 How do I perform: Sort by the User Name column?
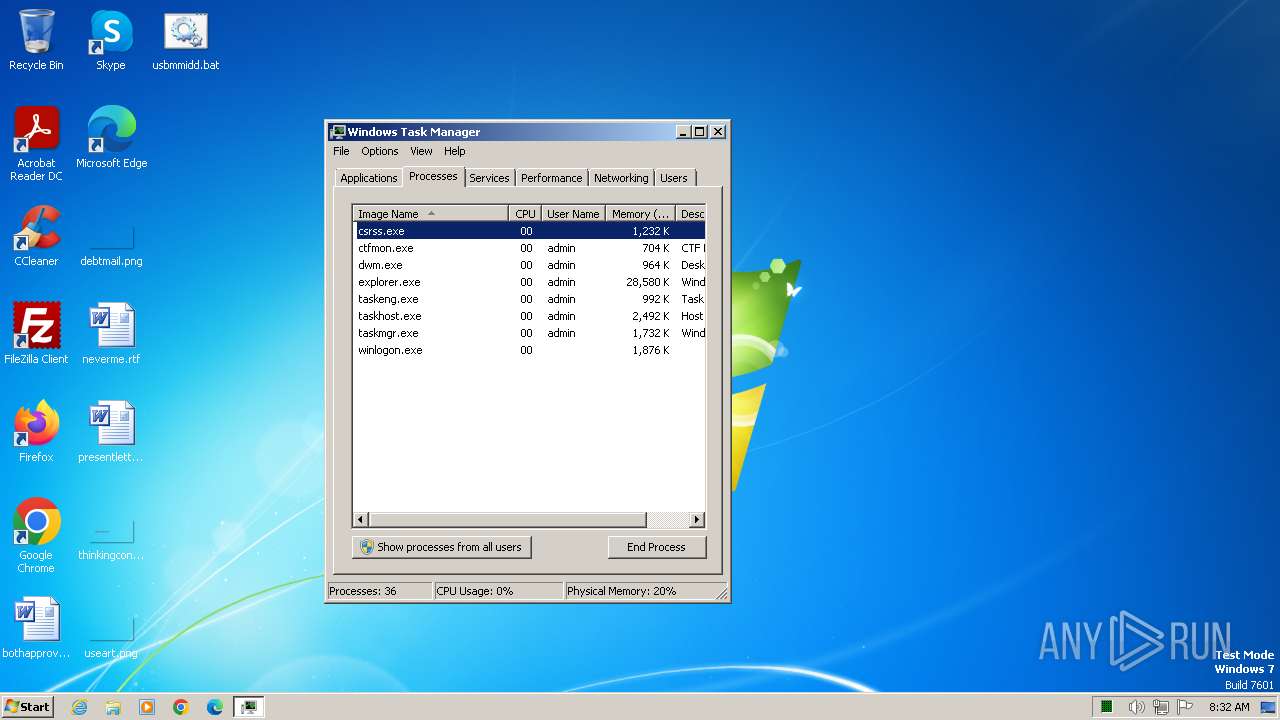pos(573,214)
